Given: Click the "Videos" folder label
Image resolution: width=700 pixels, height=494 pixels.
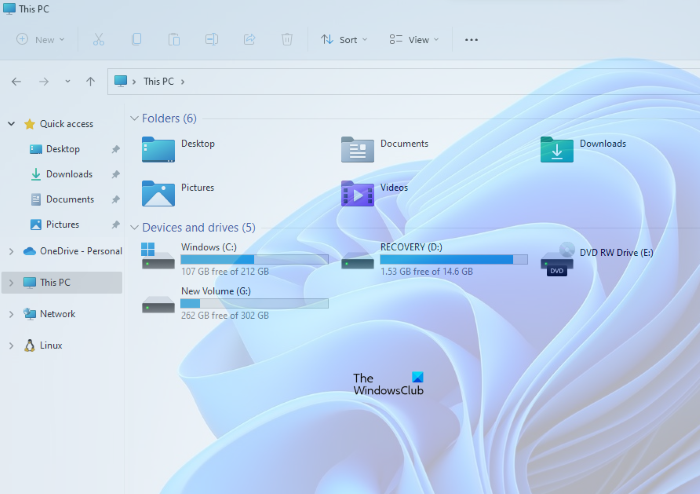Looking at the screenshot, I should click(x=394, y=187).
